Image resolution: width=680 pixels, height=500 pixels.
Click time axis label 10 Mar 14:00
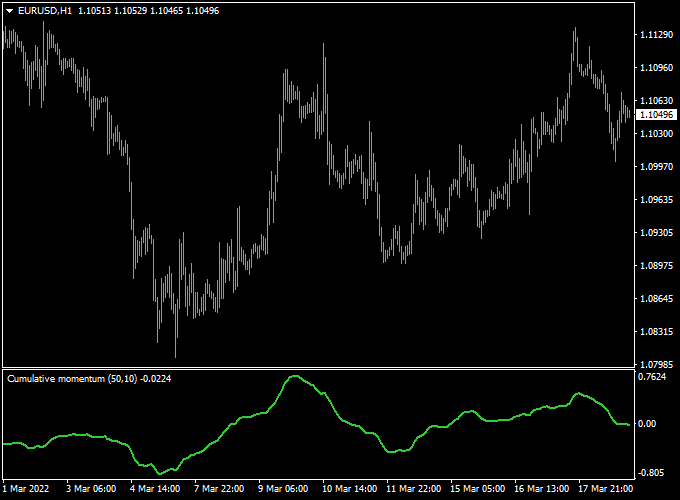350,489
